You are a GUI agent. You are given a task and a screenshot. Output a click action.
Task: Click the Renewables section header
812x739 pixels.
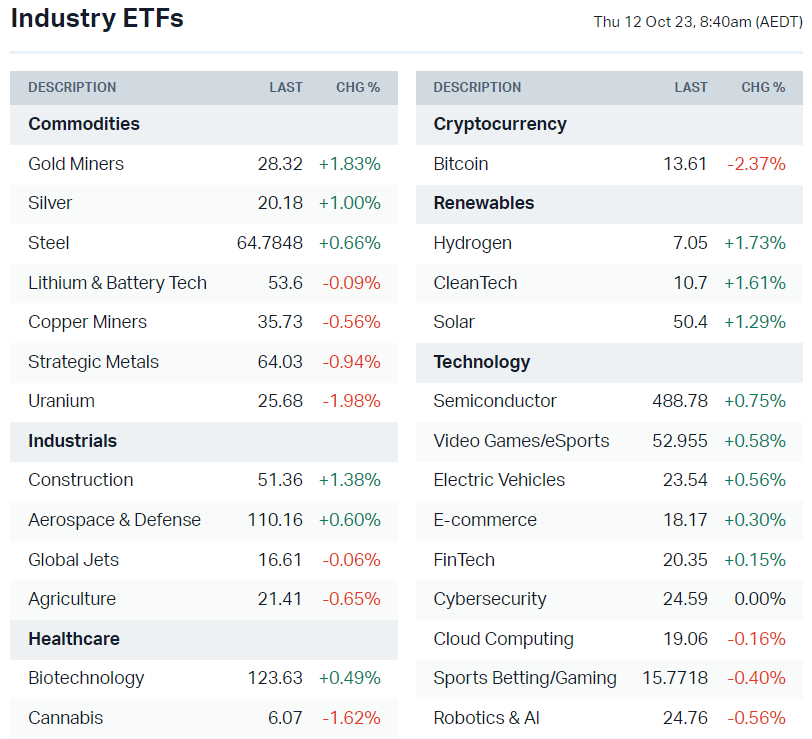pos(484,203)
